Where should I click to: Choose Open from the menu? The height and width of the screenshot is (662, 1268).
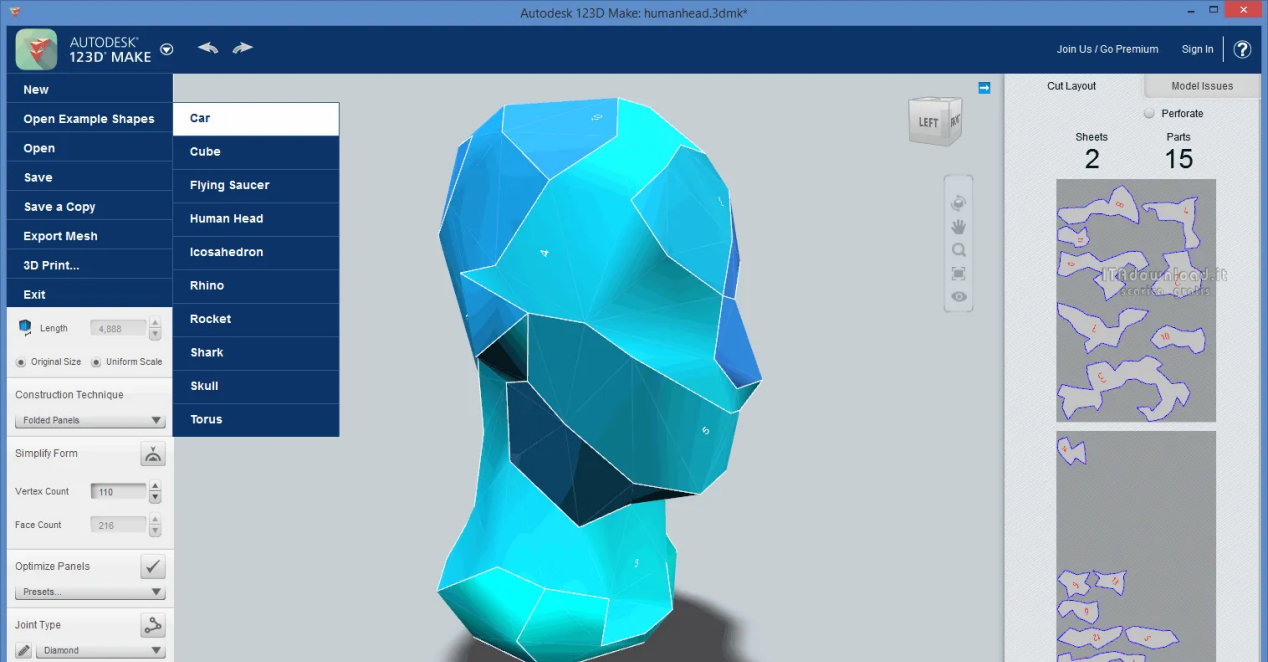tap(90, 148)
